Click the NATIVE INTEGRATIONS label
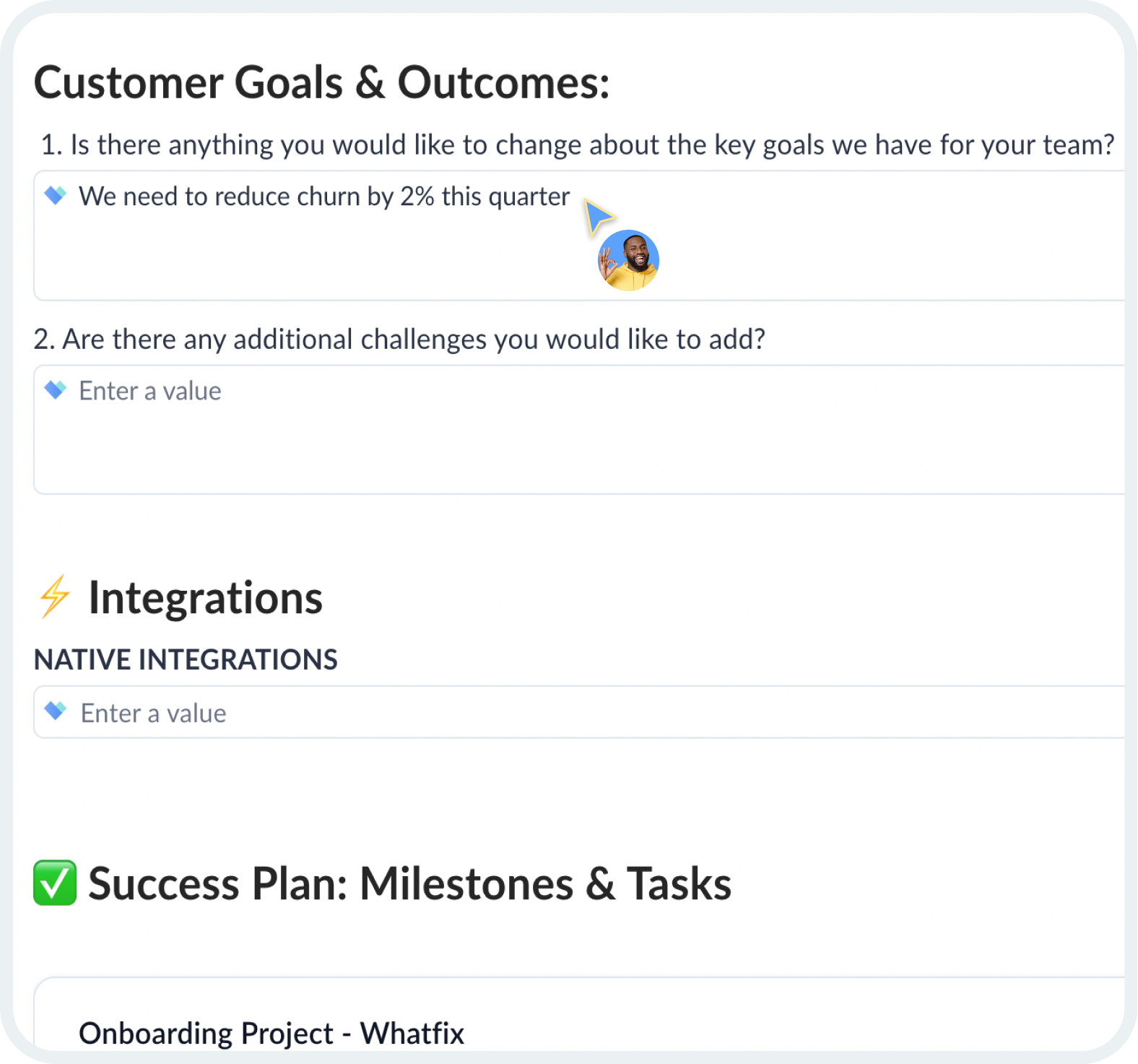 [186, 659]
